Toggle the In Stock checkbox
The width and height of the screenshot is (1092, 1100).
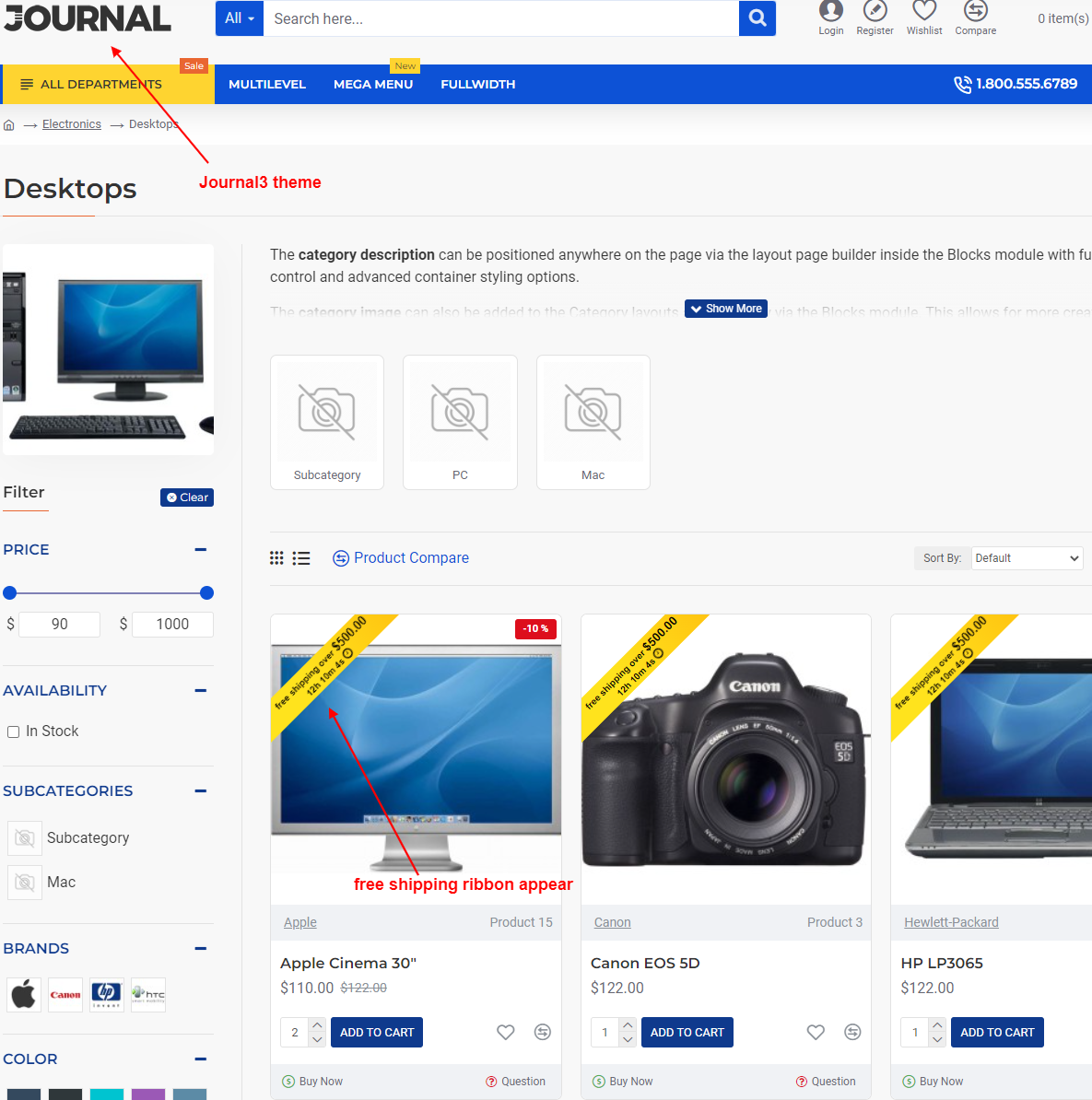point(13,731)
